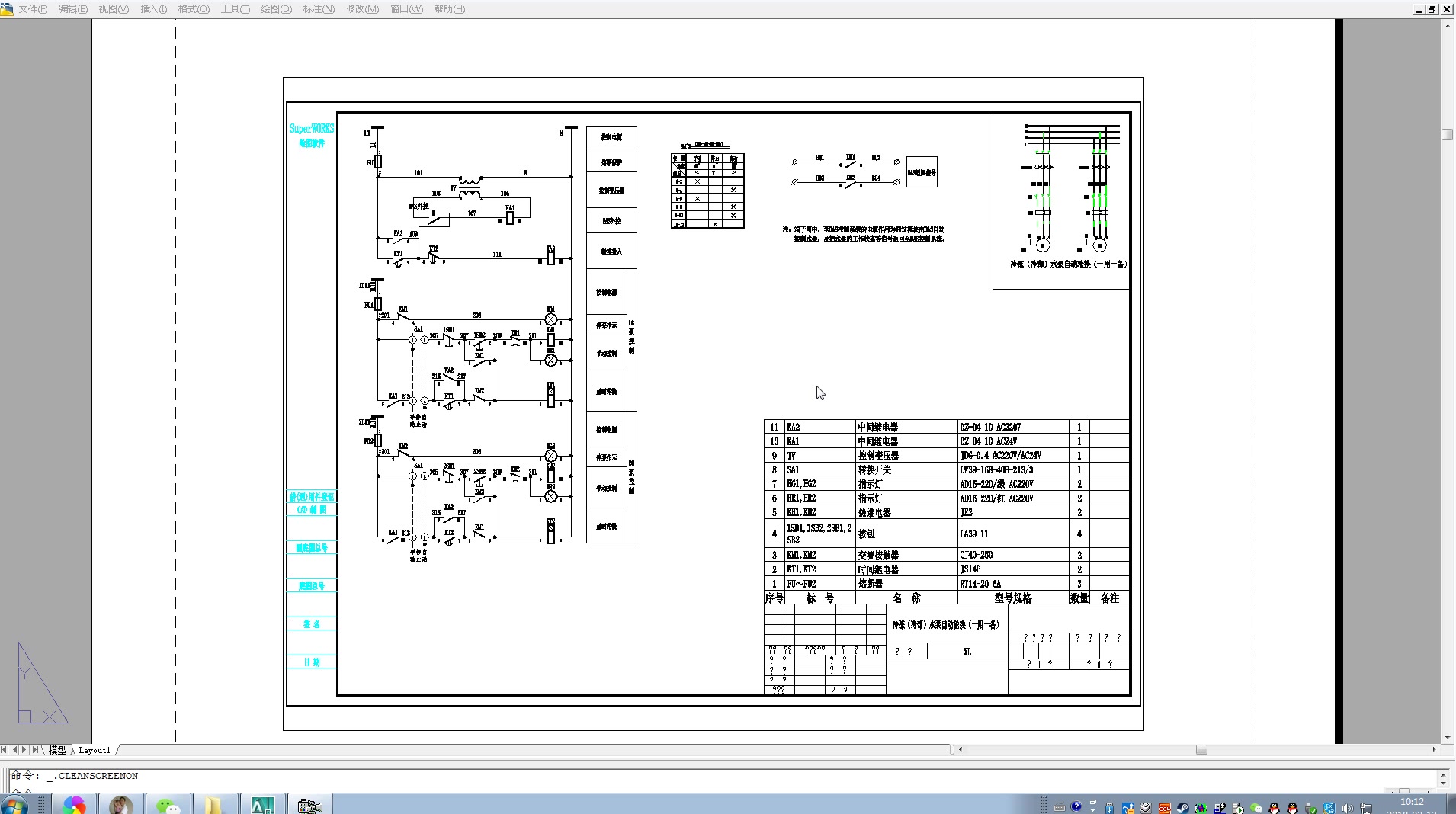Open the 窗口(W) menu

pos(406,9)
